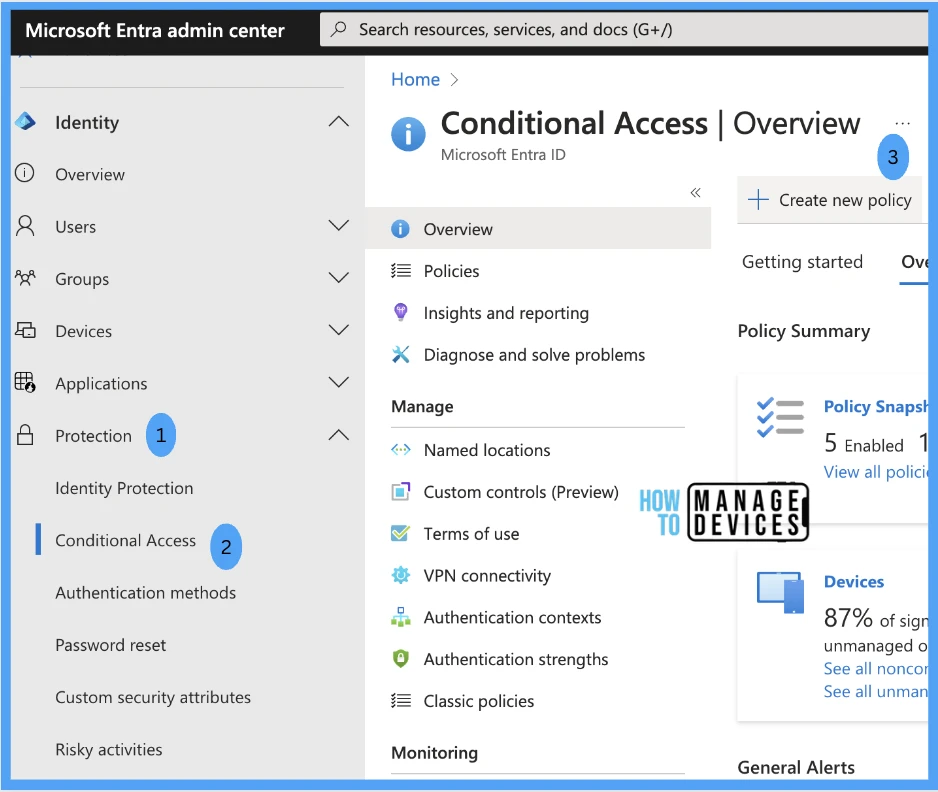This screenshot has width=938, height=792.
Task: Select Overview under Identity
Action: (90, 174)
